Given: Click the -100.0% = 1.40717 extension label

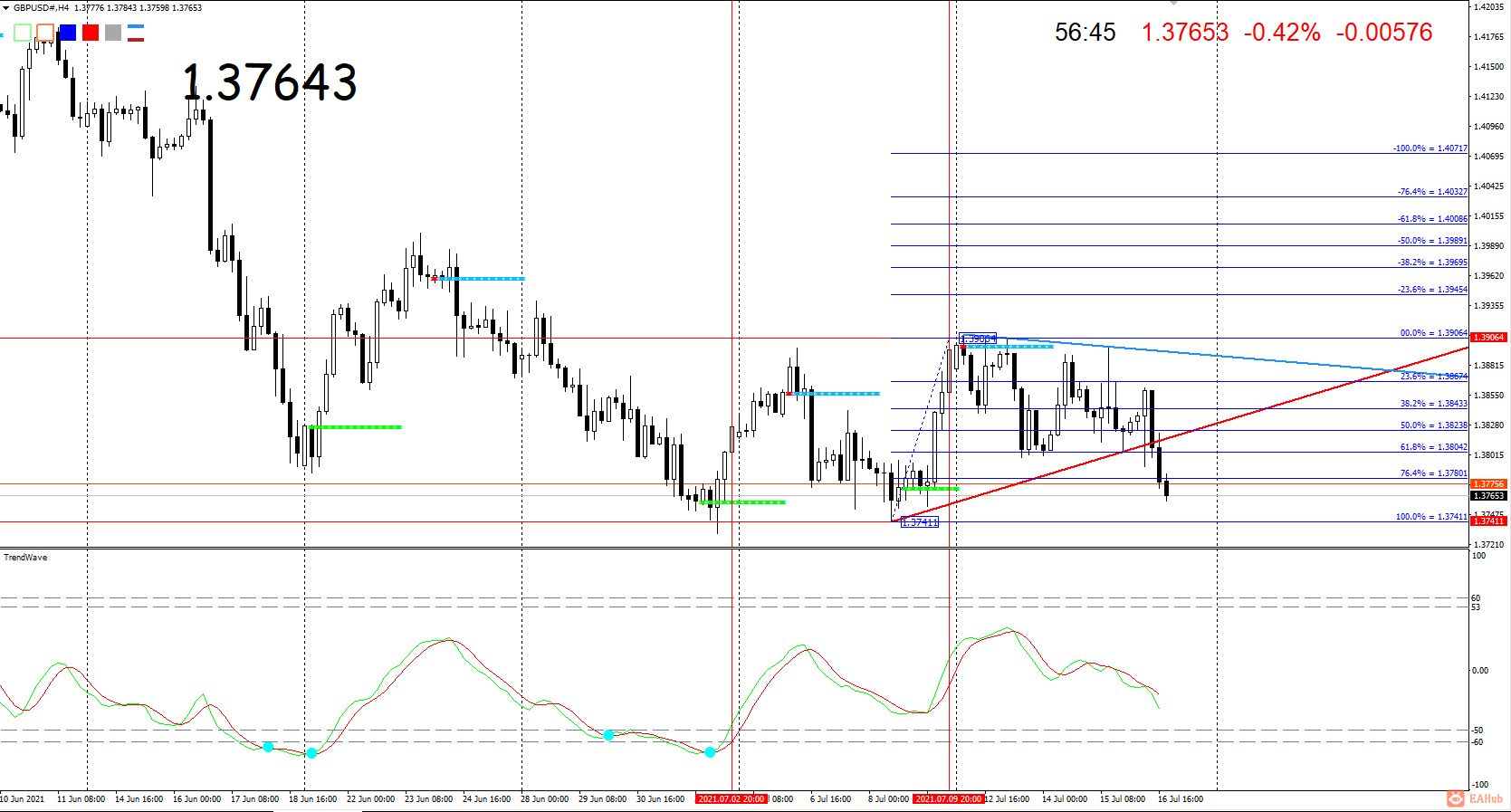Looking at the screenshot, I should click(1430, 148).
